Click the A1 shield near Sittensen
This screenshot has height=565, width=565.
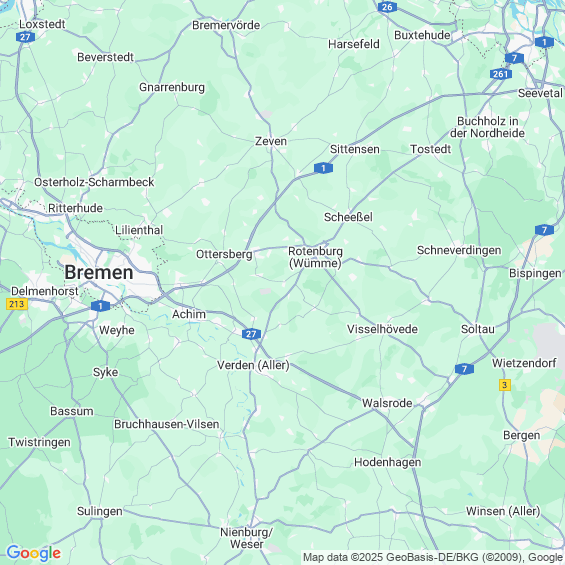[x=323, y=168]
